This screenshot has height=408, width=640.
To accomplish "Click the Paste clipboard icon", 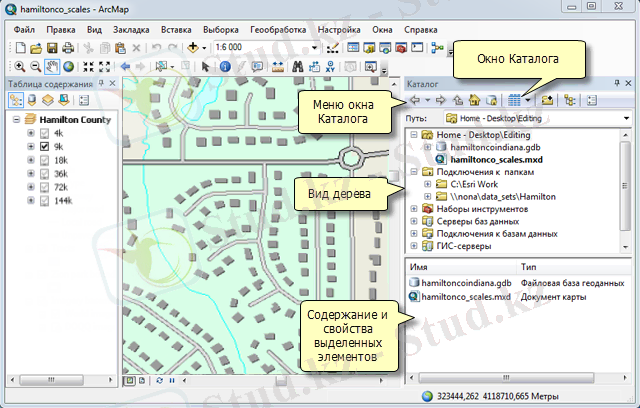I will (120, 48).
